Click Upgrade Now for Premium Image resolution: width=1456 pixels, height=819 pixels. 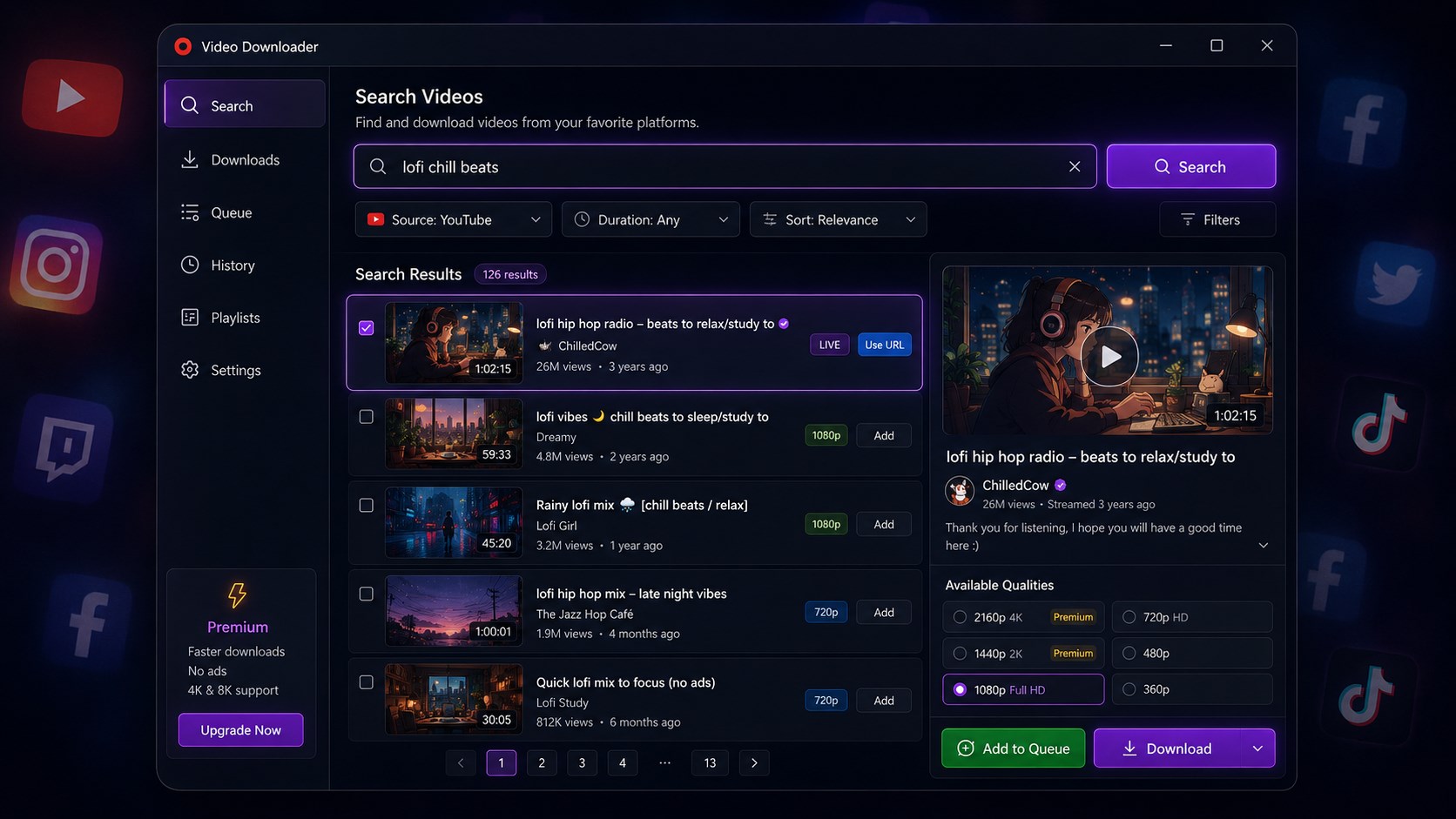pos(241,730)
